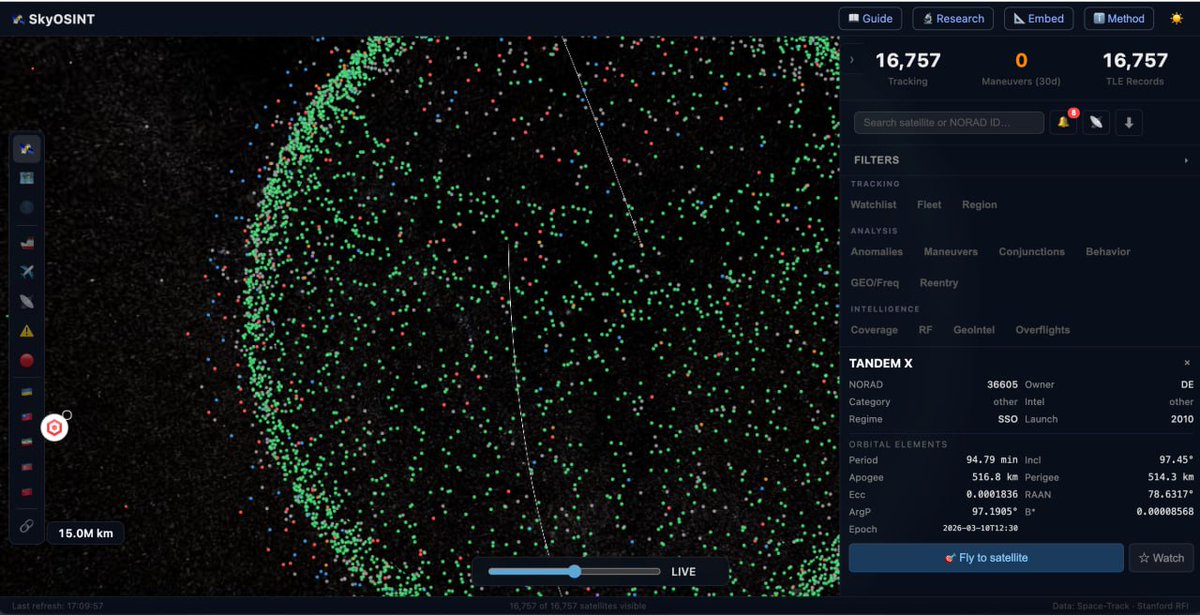Select the ship tracking icon in the sidebar
This screenshot has height=615, width=1200.
click(x=27, y=242)
